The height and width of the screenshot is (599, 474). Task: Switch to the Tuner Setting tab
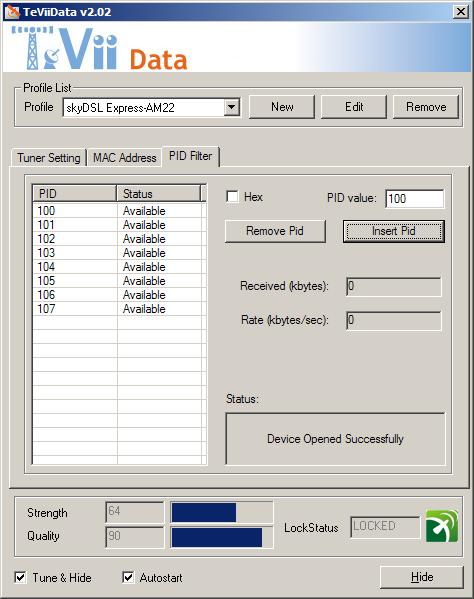pyautogui.click(x=49, y=158)
